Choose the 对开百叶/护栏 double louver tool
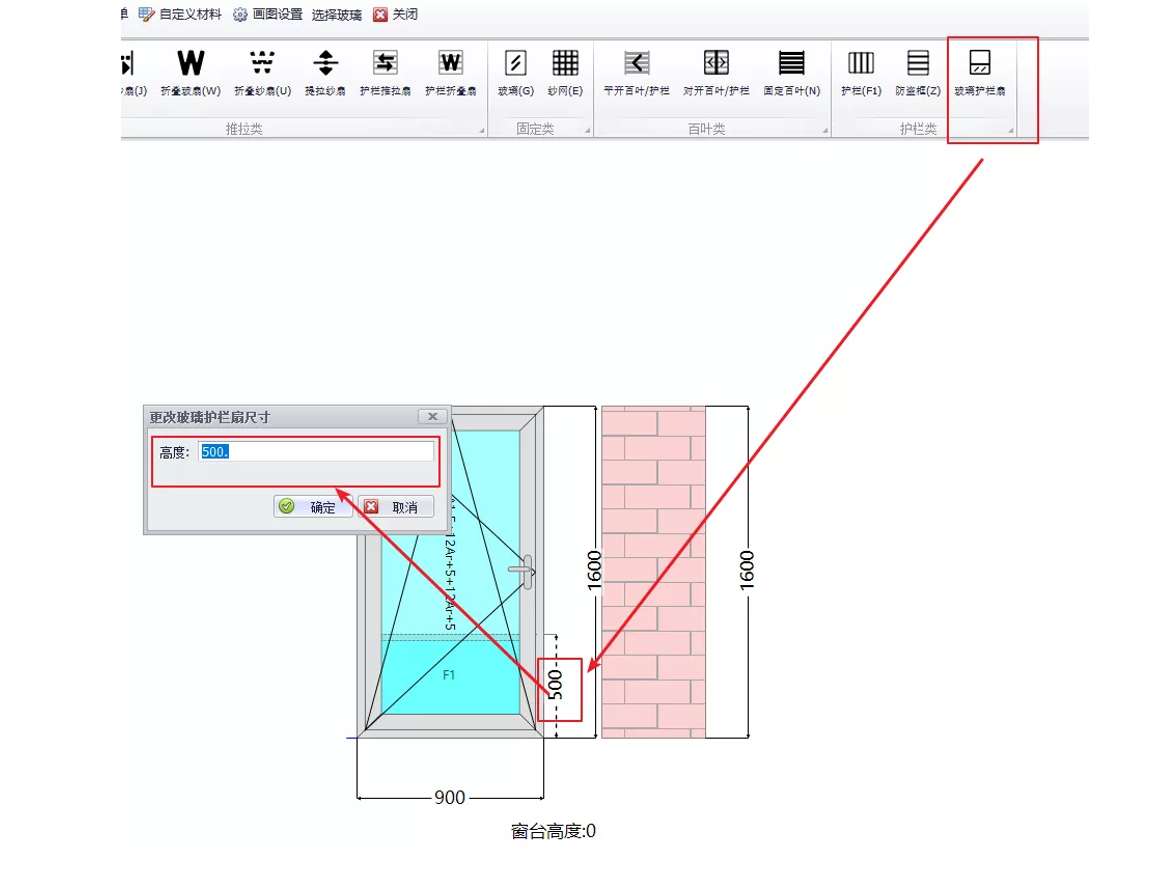 point(716,71)
